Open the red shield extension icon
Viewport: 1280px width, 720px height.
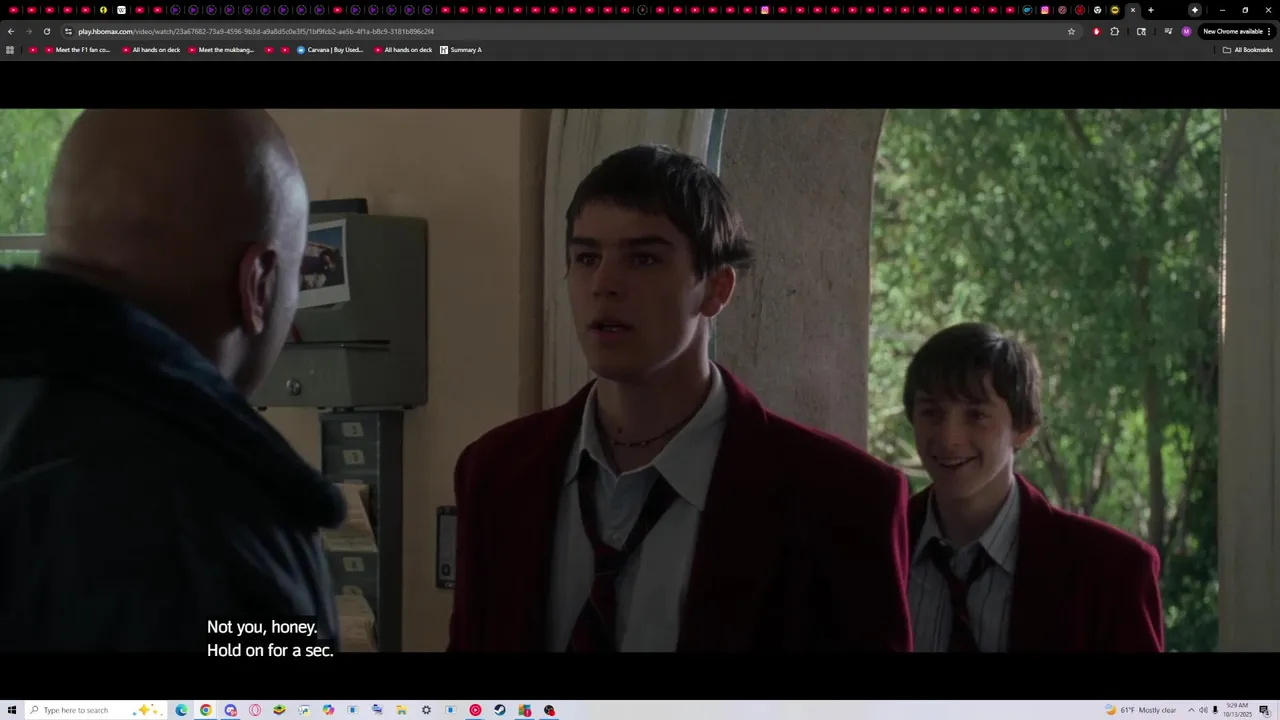click(x=1097, y=31)
